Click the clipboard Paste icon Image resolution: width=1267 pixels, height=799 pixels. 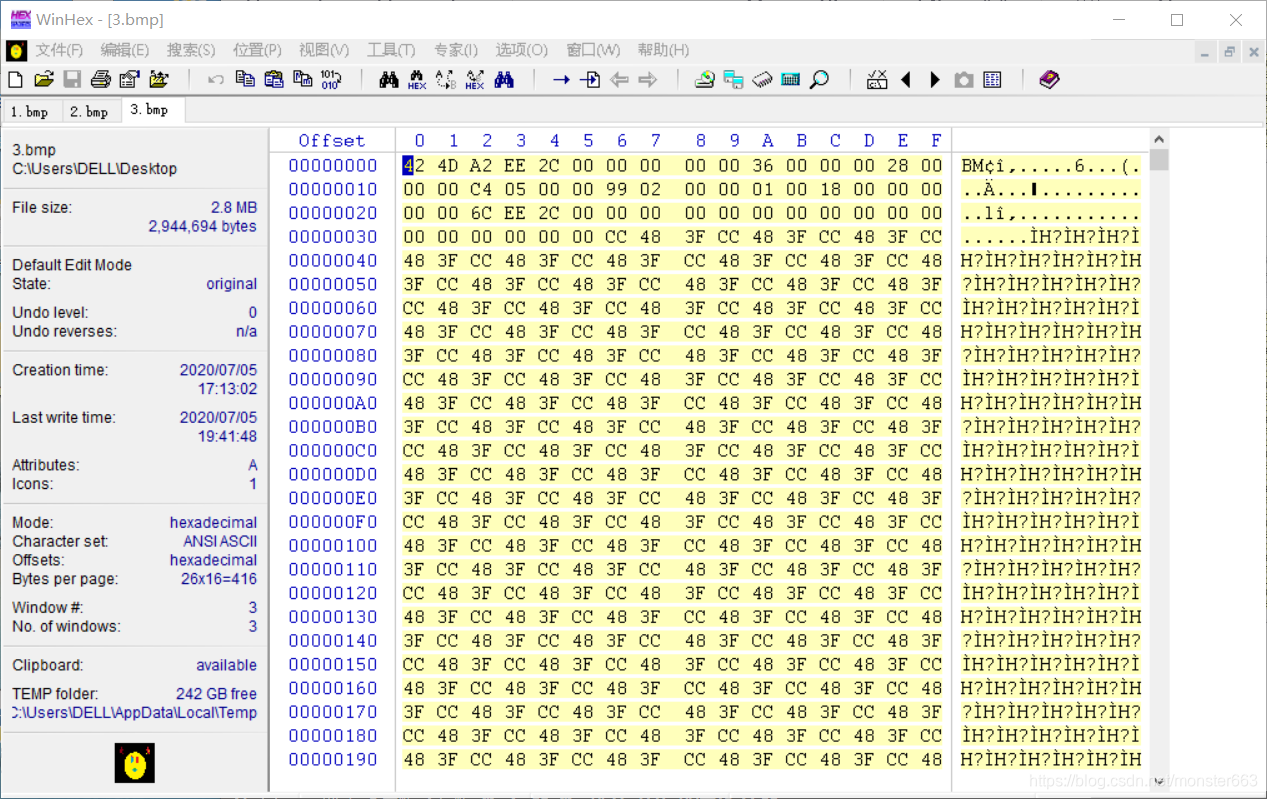click(x=274, y=79)
